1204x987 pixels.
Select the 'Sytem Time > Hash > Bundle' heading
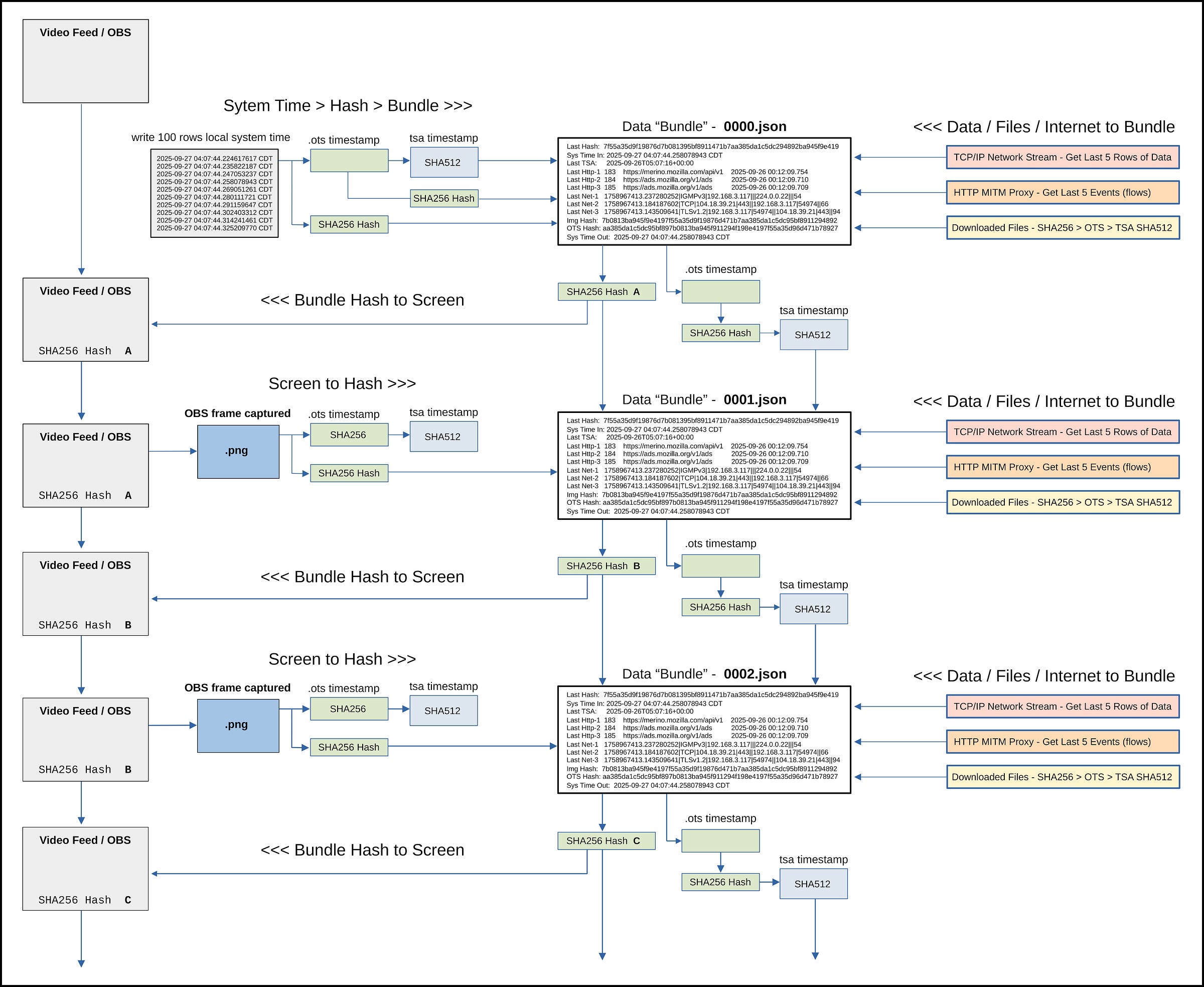pyautogui.click(x=347, y=106)
